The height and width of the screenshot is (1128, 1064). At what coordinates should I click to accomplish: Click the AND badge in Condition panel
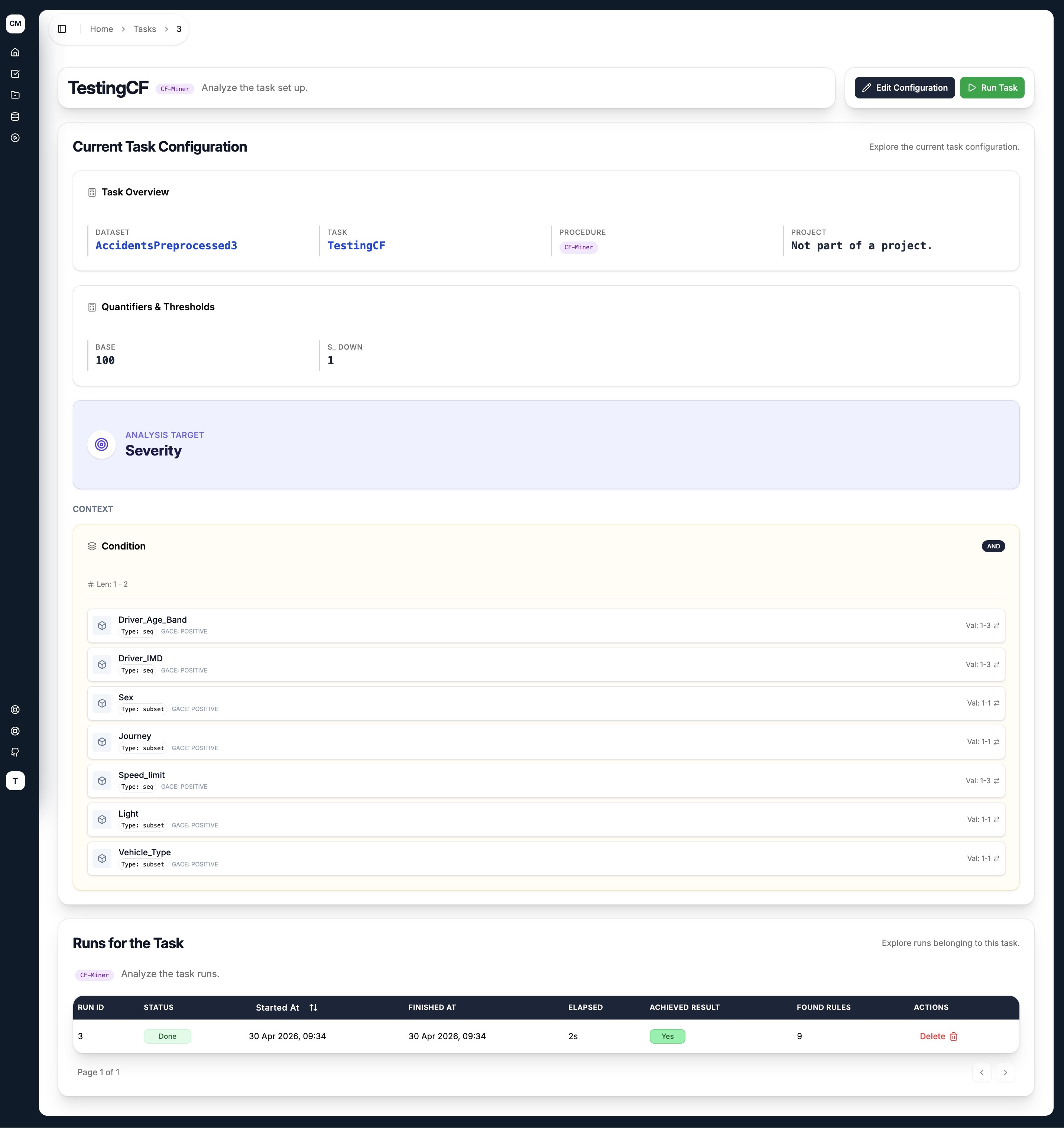coord(993,546)
